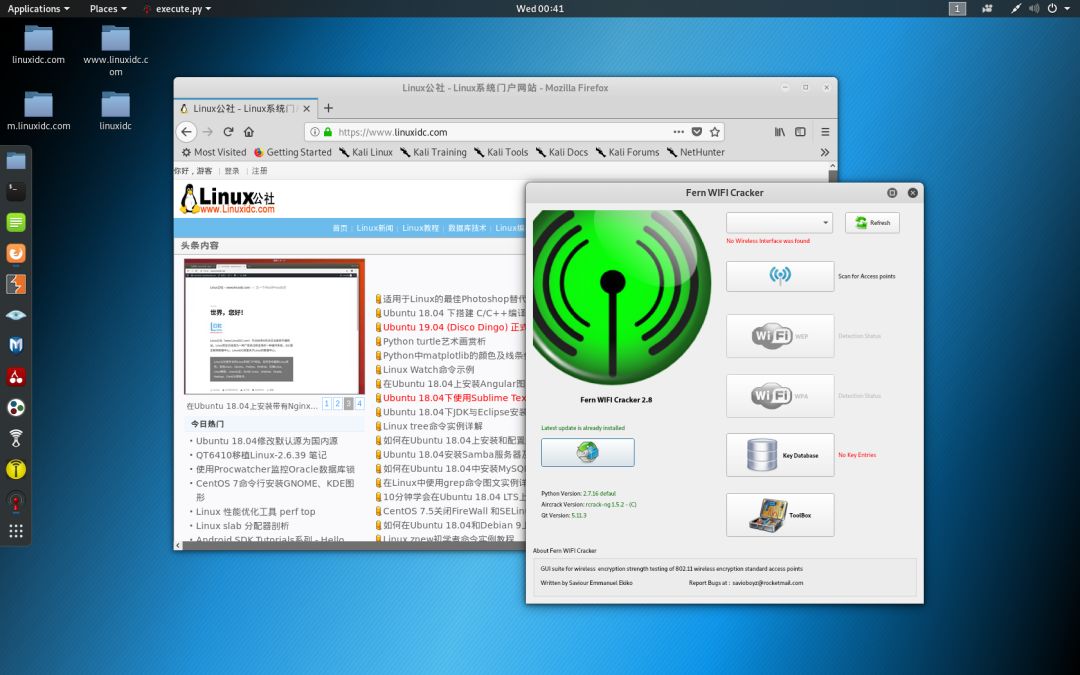Click Linux教程 in site navigation
The image size is (1080, 675).
(x=420, y=228)
